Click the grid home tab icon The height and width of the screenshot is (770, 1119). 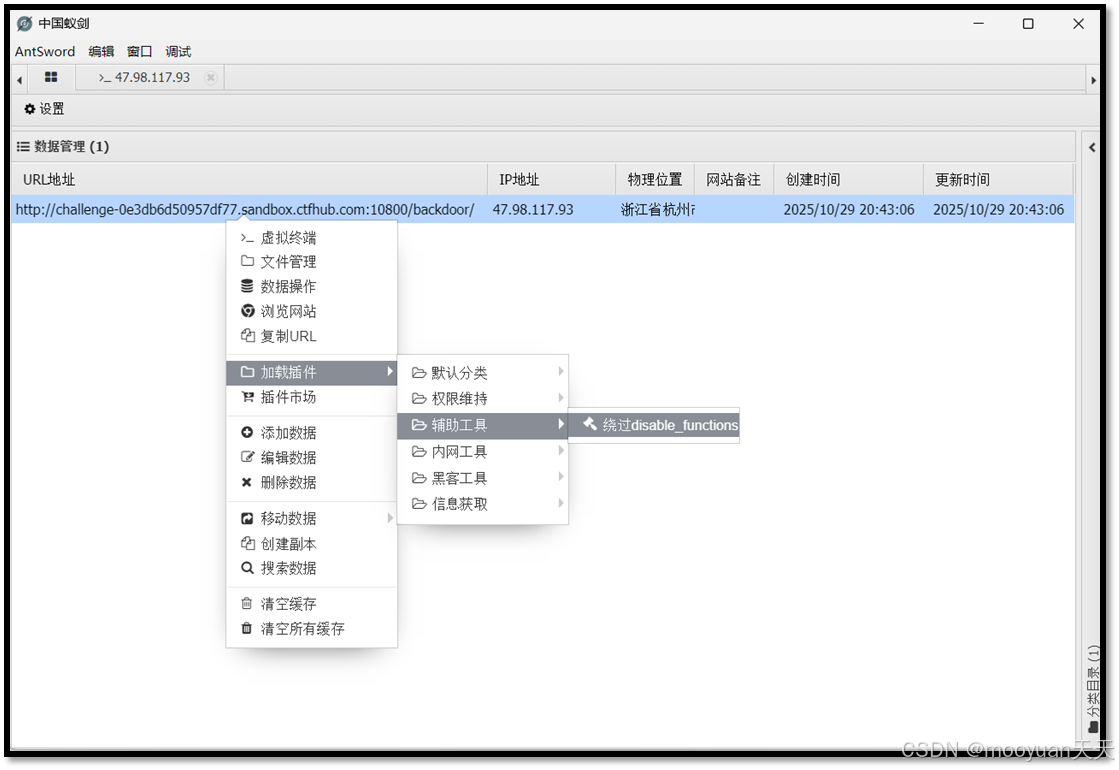click(x=51, y=77)
